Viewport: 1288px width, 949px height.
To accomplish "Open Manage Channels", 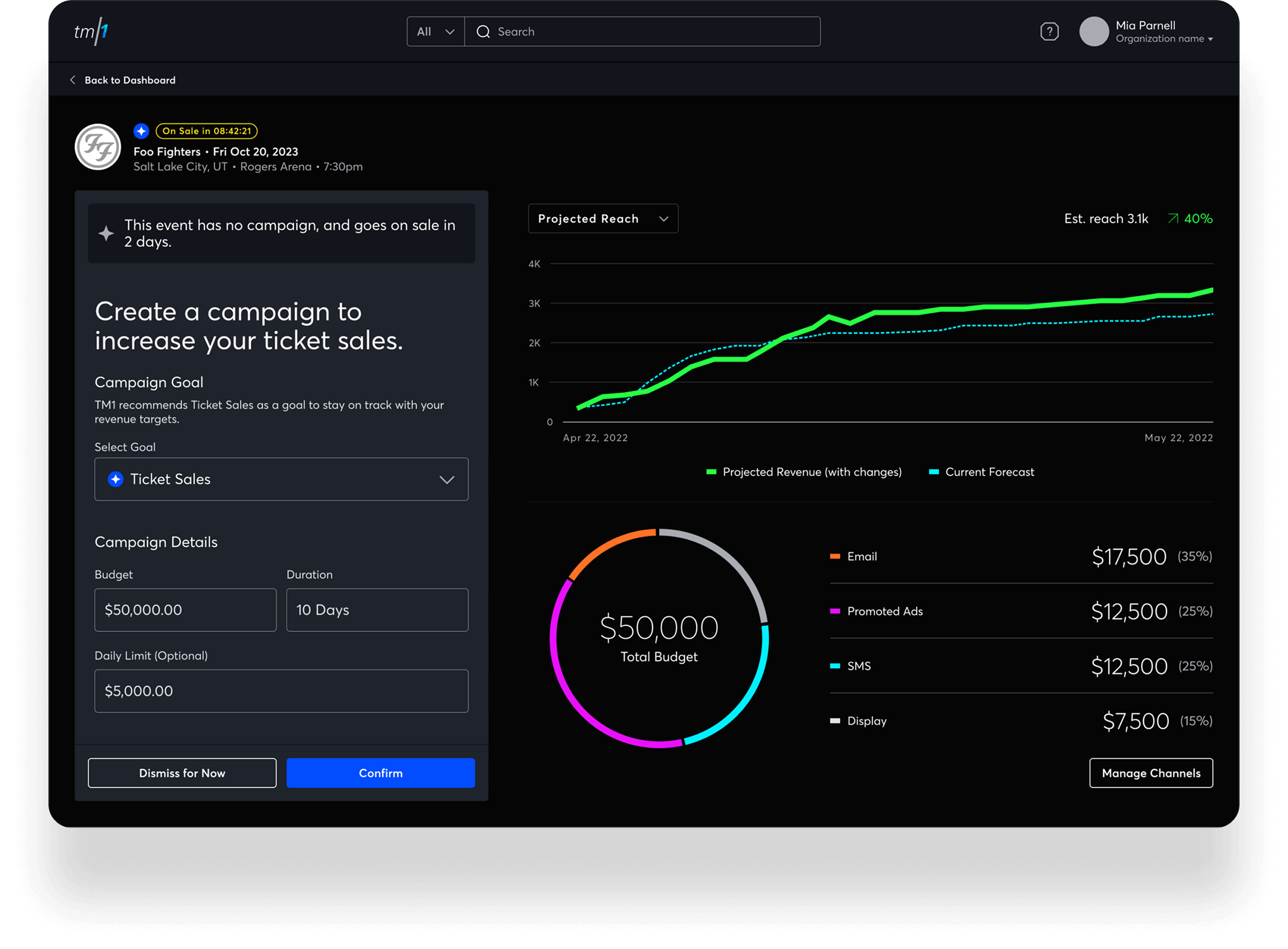I will pos(1151,773).
